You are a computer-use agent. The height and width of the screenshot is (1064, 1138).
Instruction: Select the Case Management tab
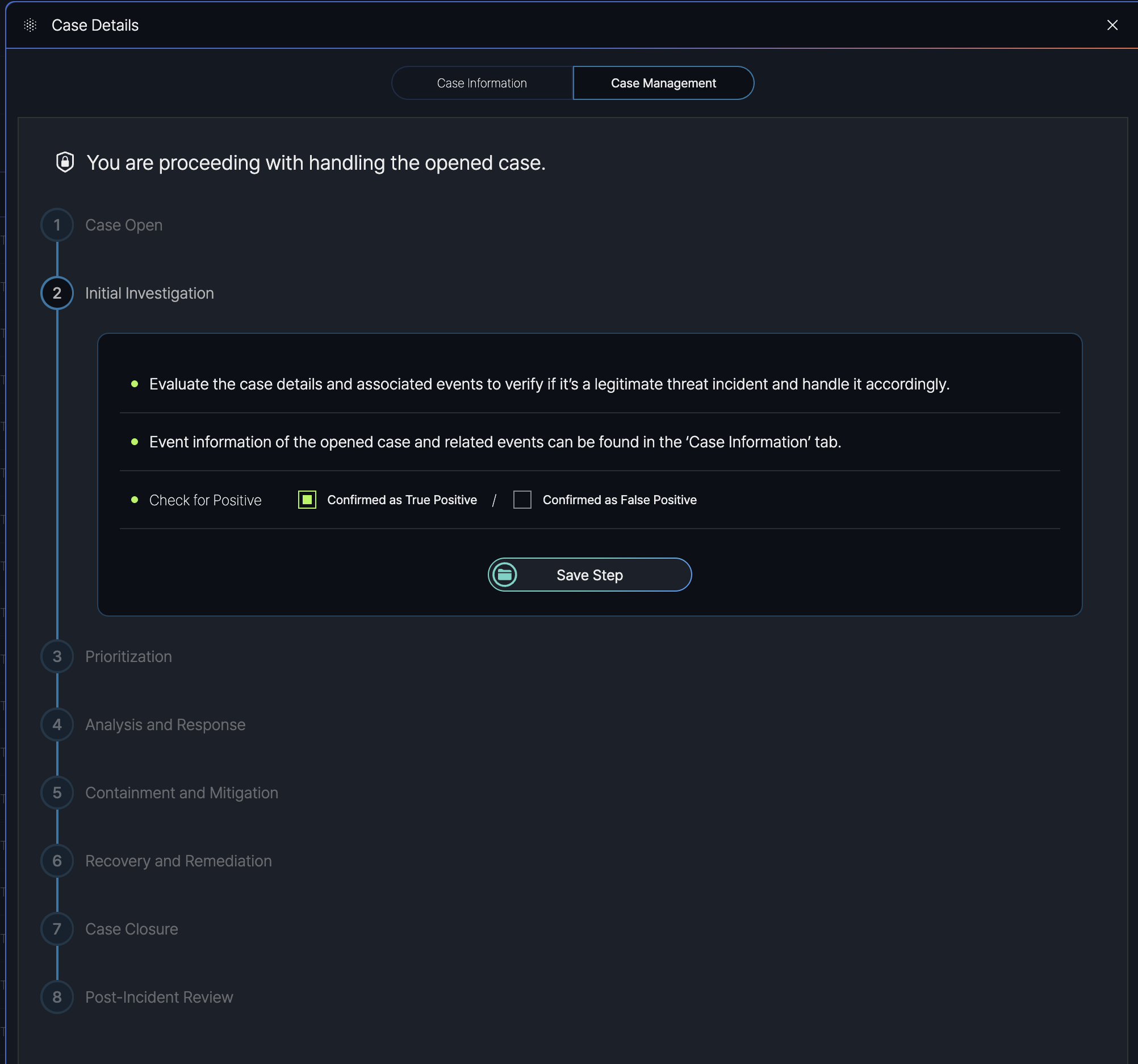[663, 83]
